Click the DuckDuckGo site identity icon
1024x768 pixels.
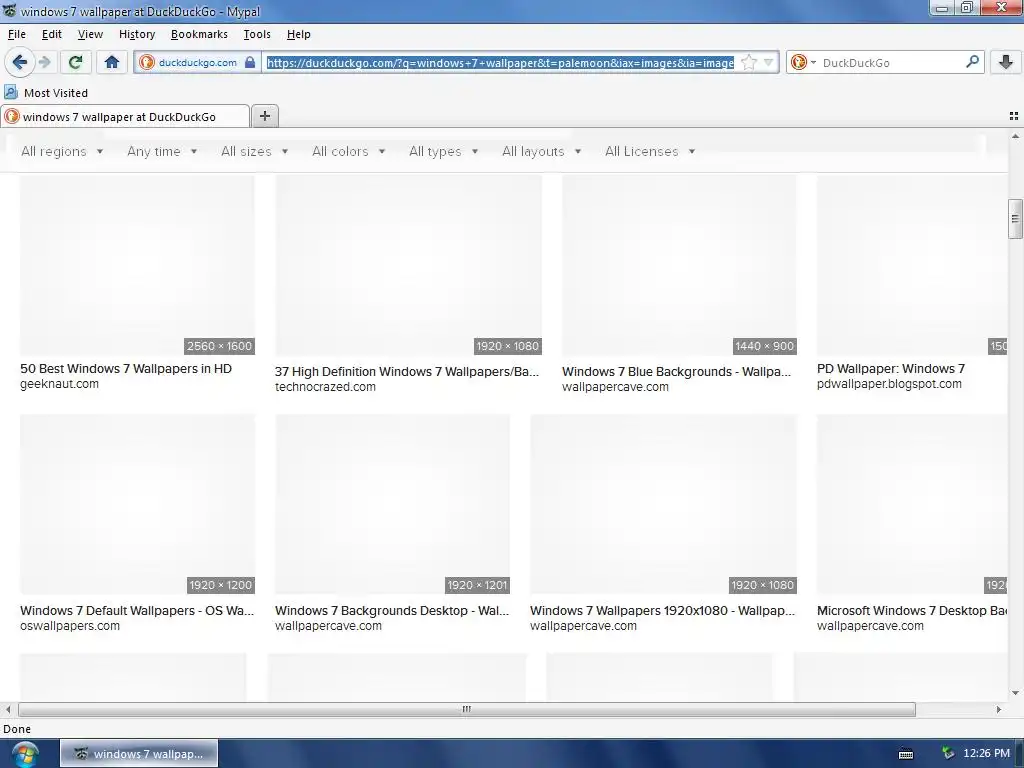click(148, 63)
